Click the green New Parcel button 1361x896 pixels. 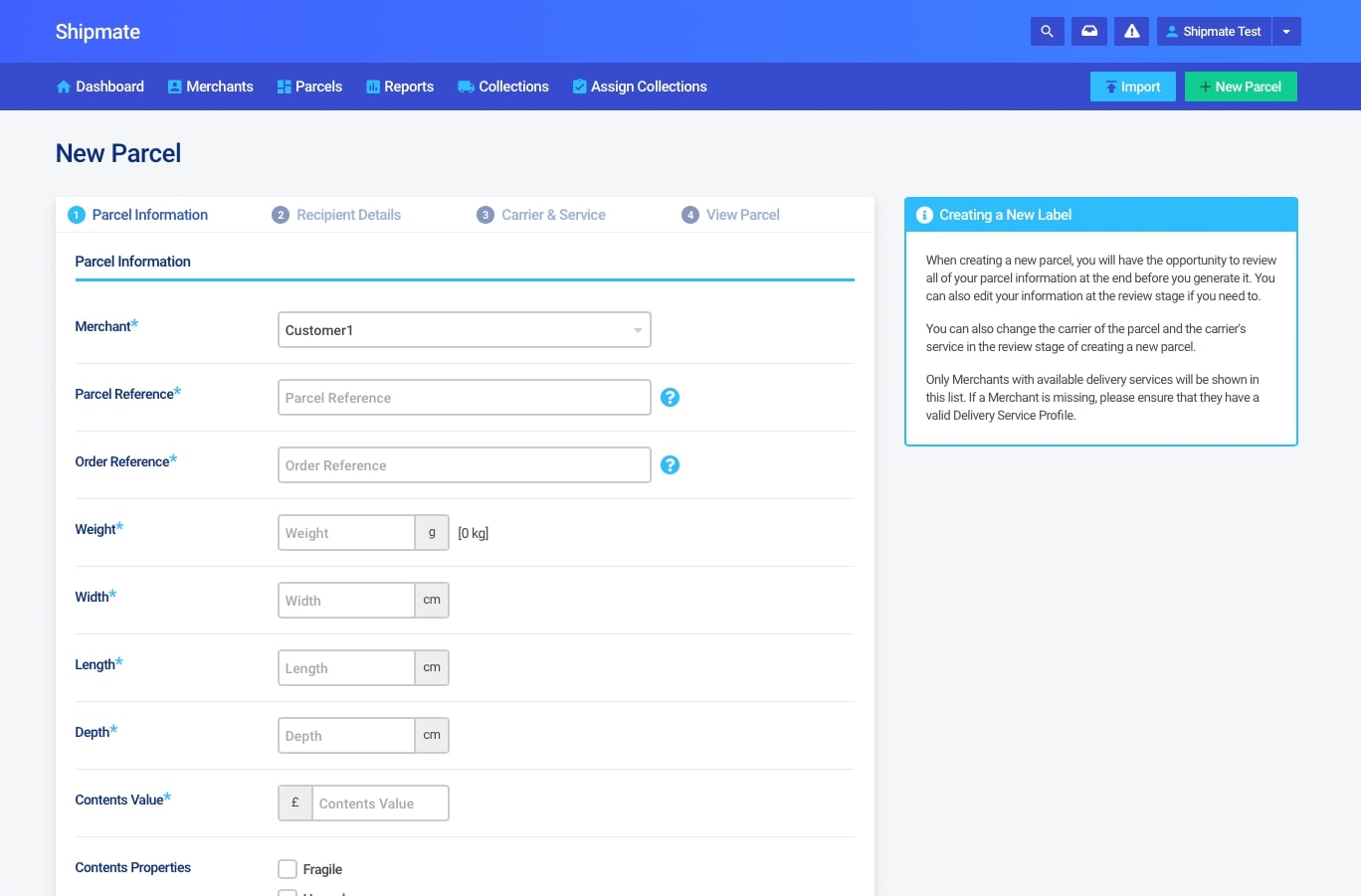[1241, 87]
